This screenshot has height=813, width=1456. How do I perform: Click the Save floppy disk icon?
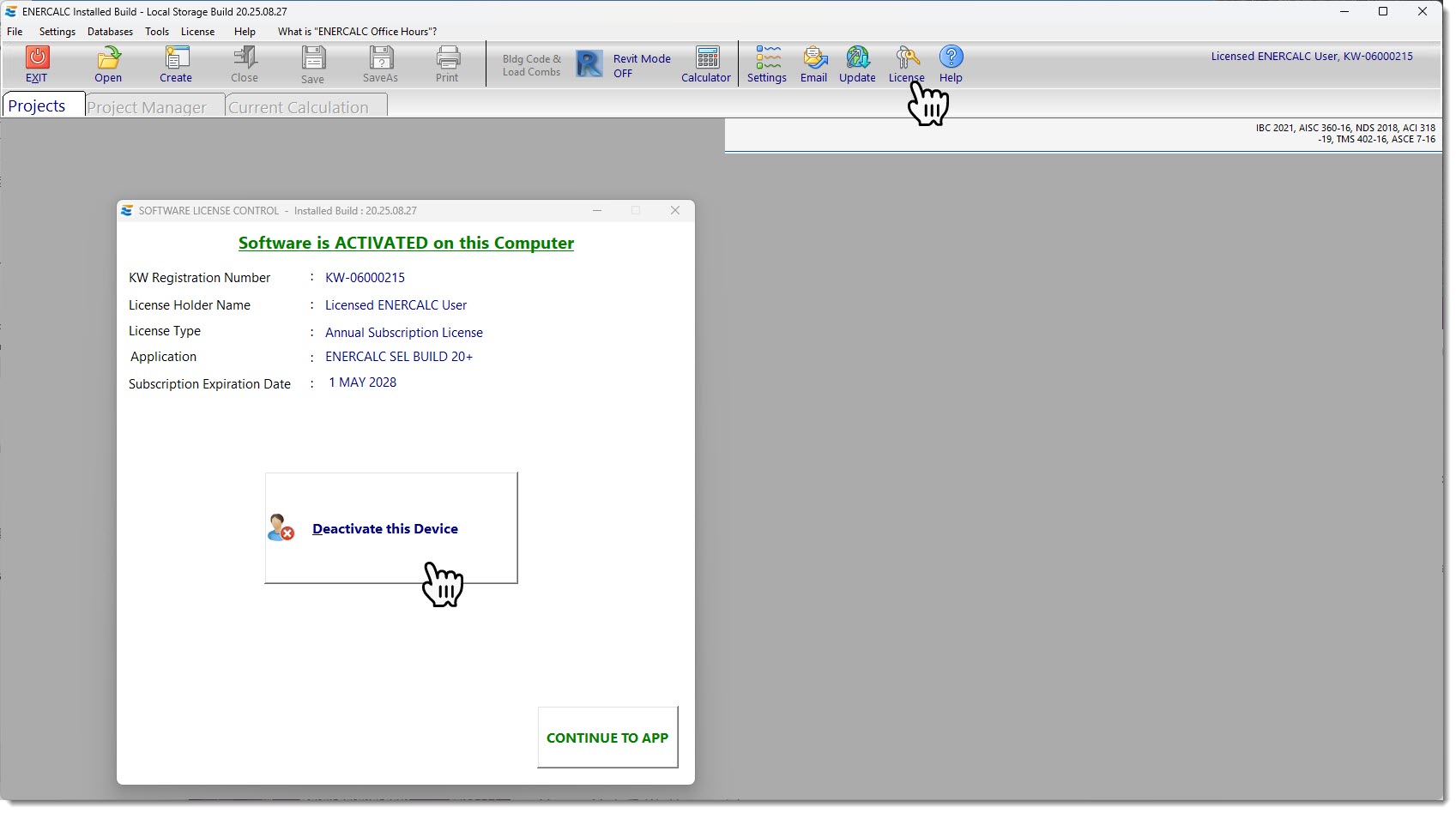(x=313, y=57)
